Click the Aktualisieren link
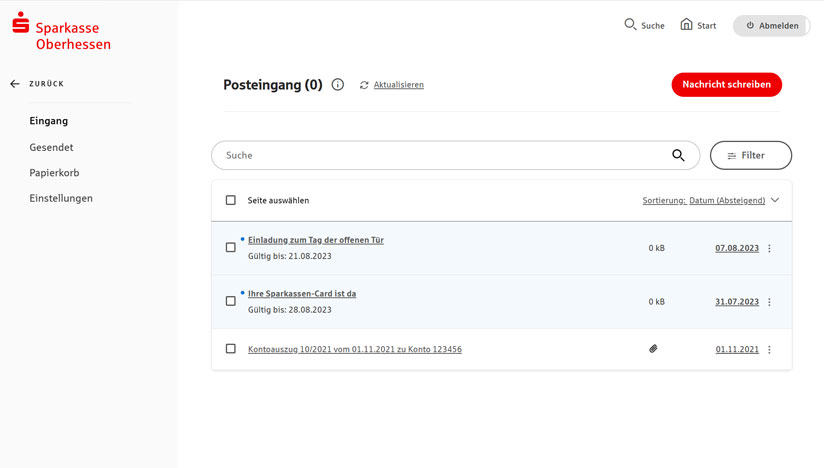The width and height of the screenshot is (824, 468). point(398,85)
